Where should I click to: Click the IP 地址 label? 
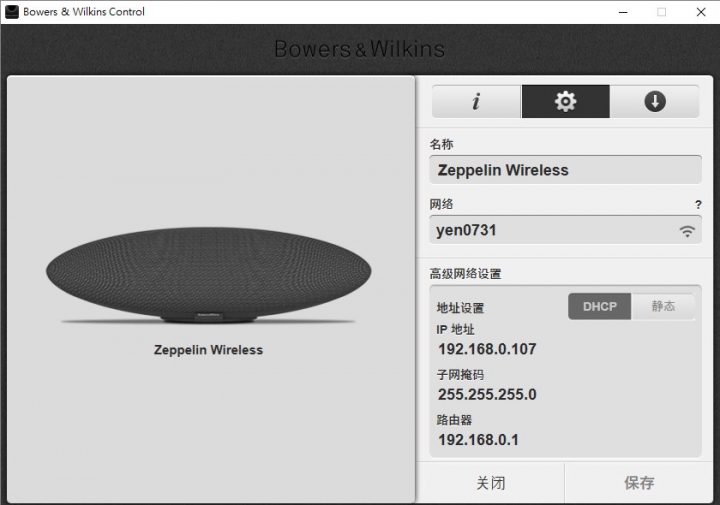click(x=455, y=330)
